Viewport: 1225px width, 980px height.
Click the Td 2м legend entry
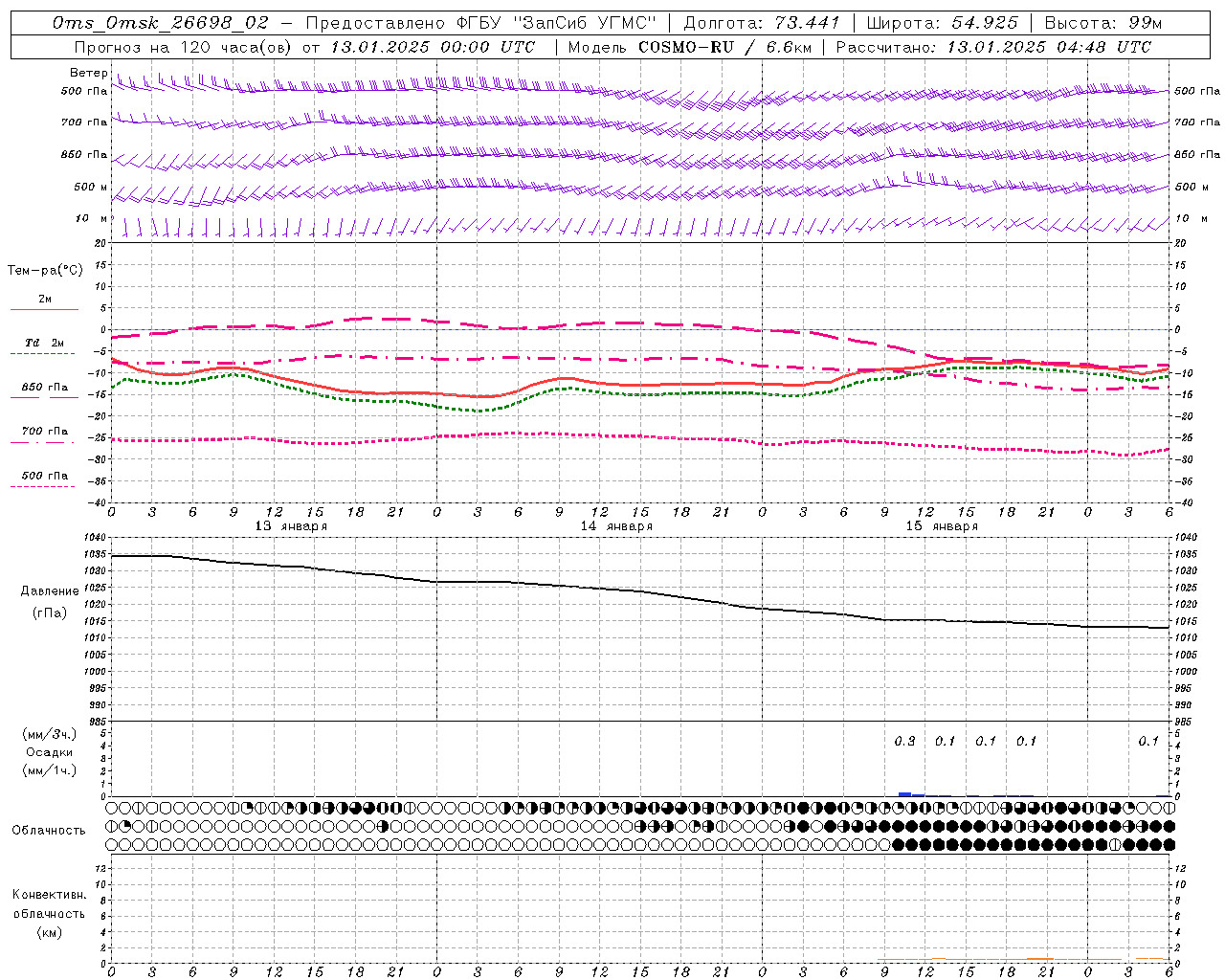[x=44, y=343]
